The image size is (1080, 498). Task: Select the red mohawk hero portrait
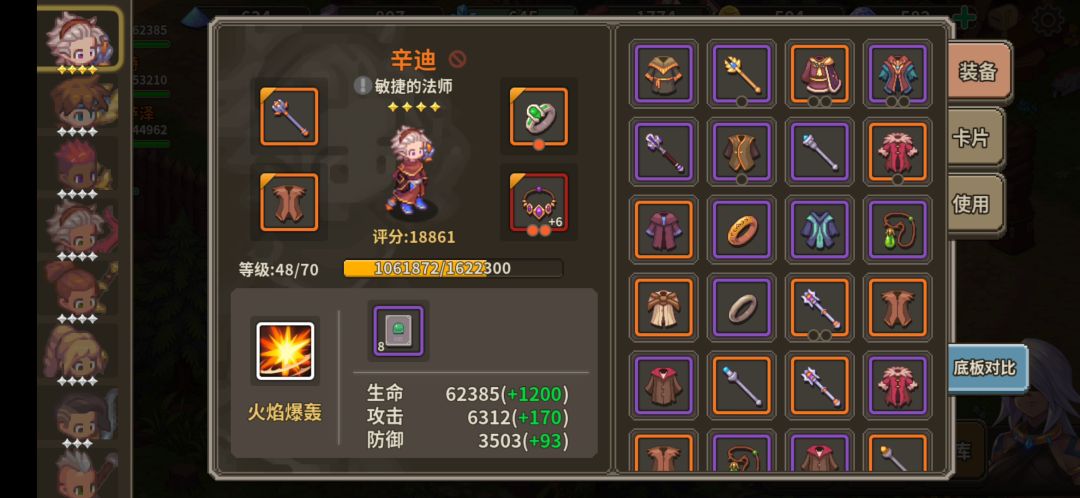coord(81,165)
